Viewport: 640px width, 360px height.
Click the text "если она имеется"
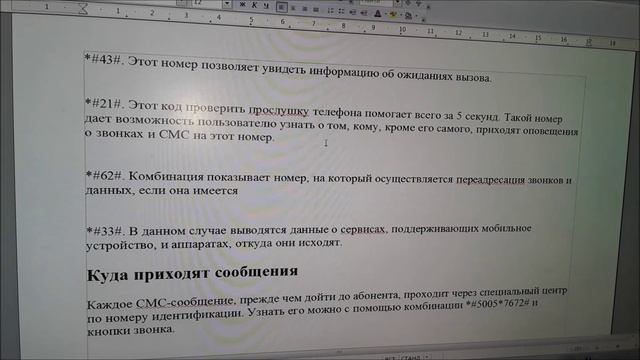188,191
